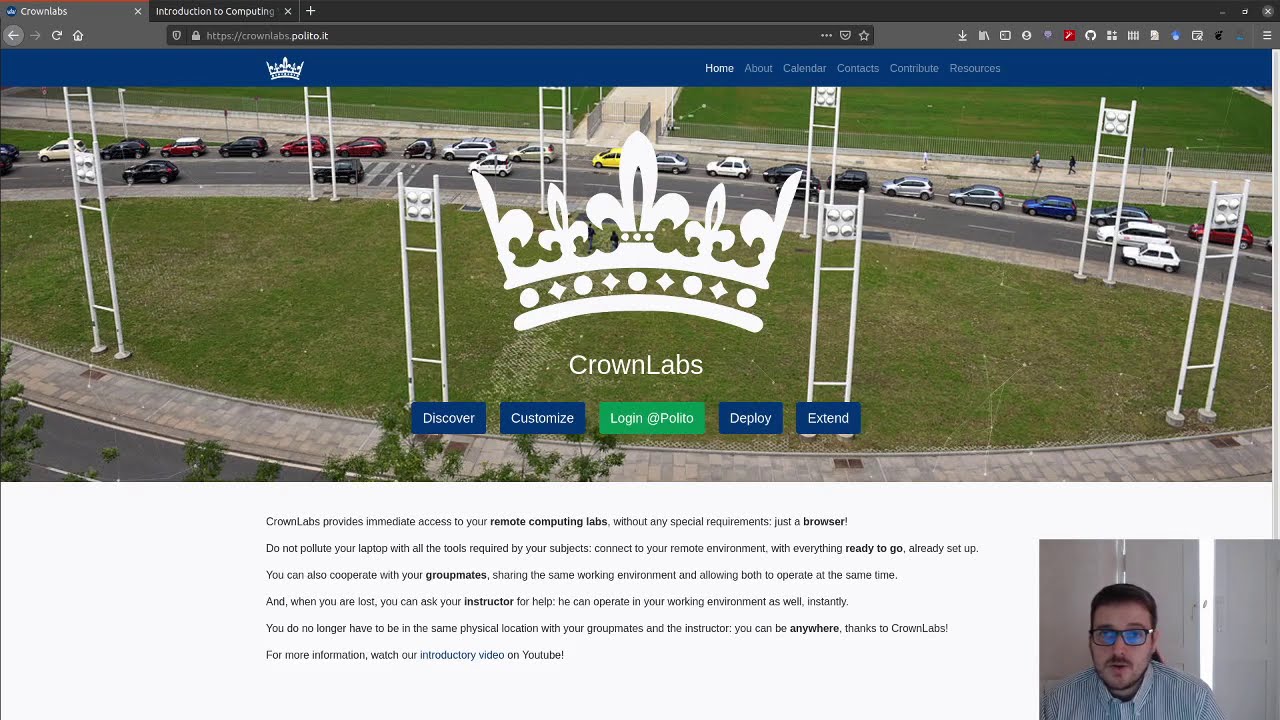Click the Deploy button
Viewport: 1280px width, 720px height.
coord(750,418)
